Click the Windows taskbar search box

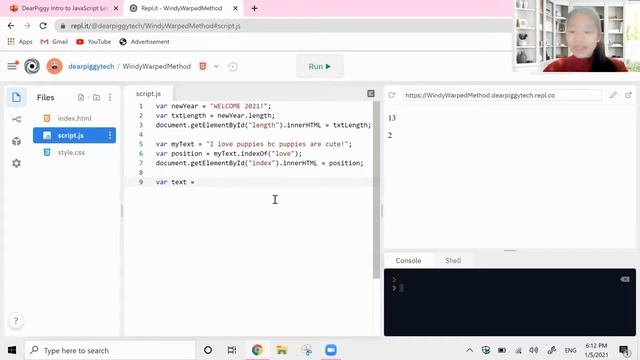click(110, 350)
